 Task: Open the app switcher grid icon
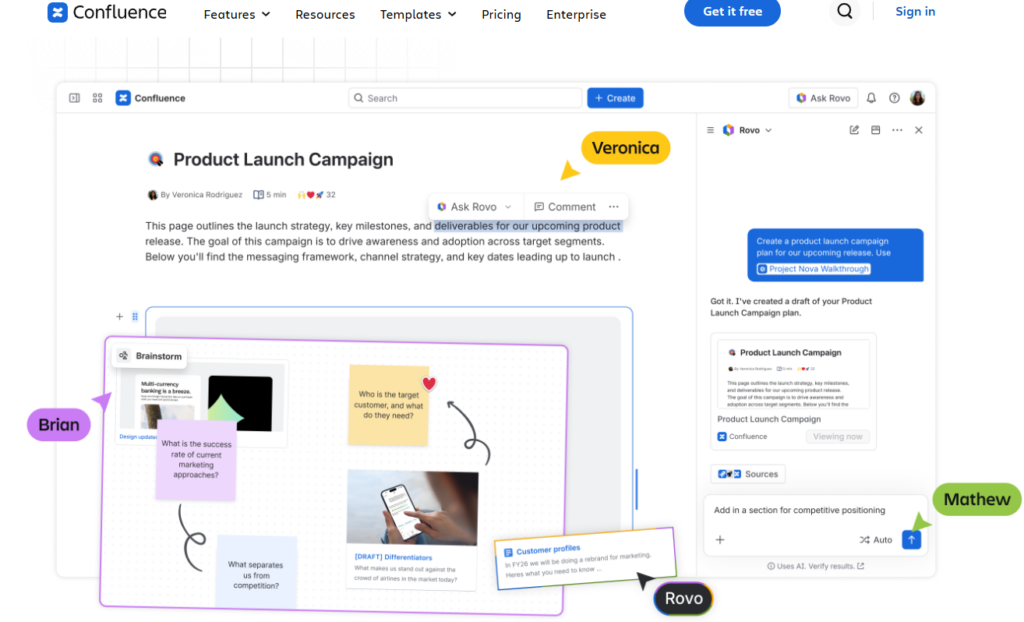[x=97, y=98]
